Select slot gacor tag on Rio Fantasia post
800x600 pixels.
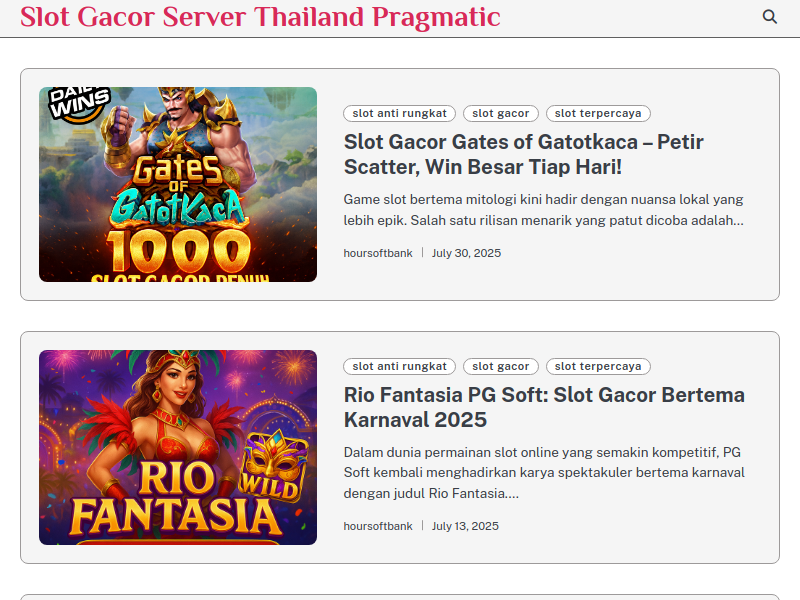(x=501, y=366)
